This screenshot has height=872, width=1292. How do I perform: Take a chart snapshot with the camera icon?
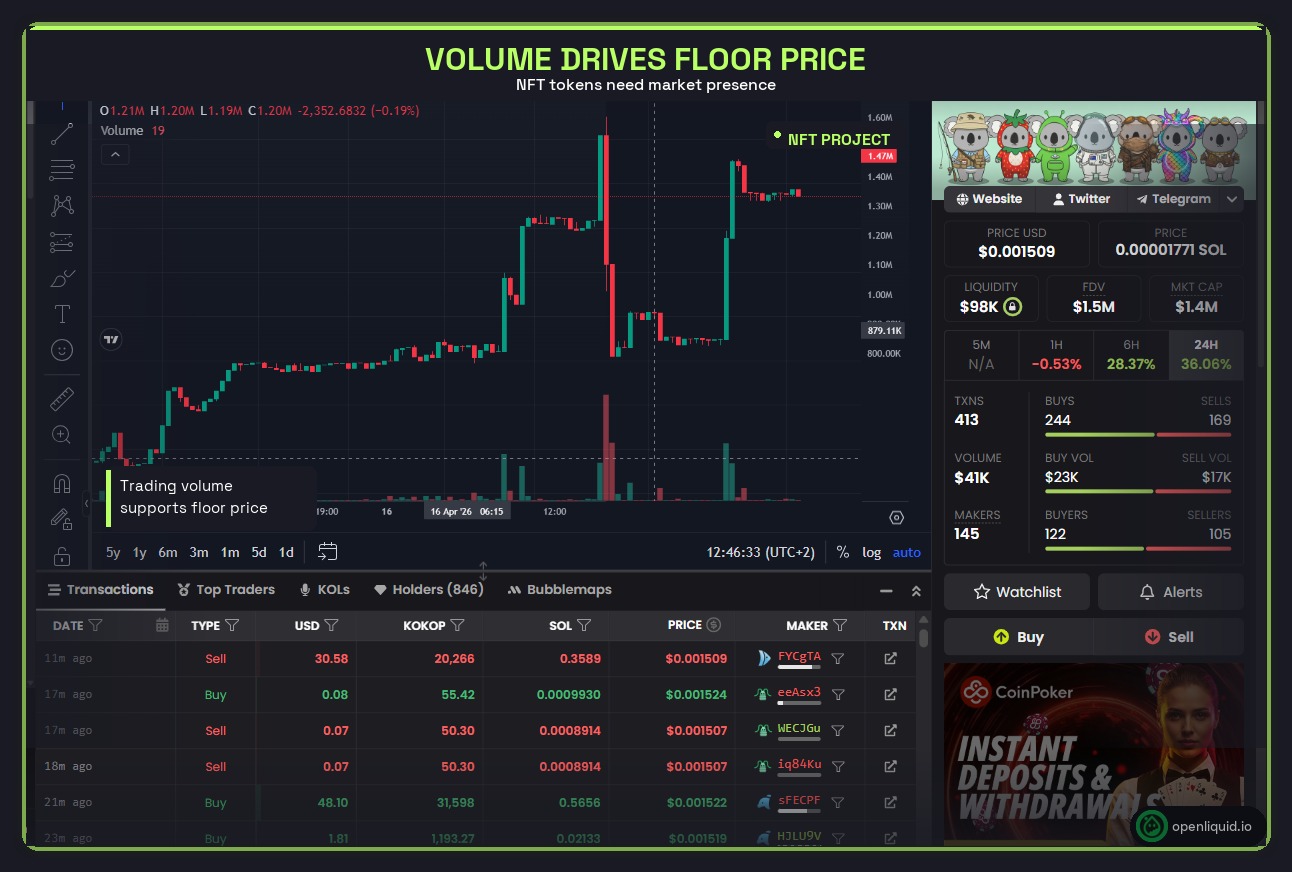[x=896, y=517]
